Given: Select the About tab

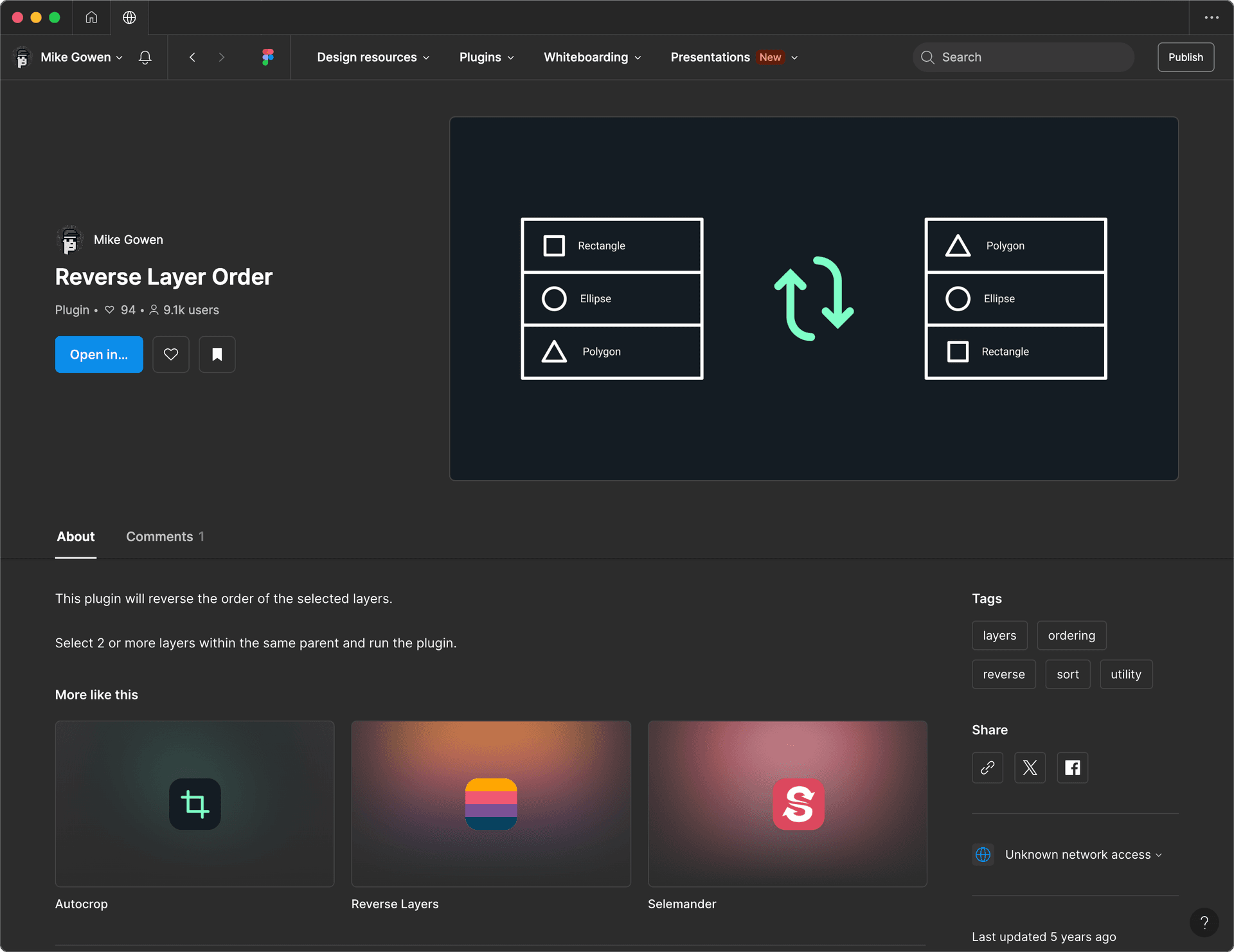Looking at the screenshot, I should click(x=75, y=536).
